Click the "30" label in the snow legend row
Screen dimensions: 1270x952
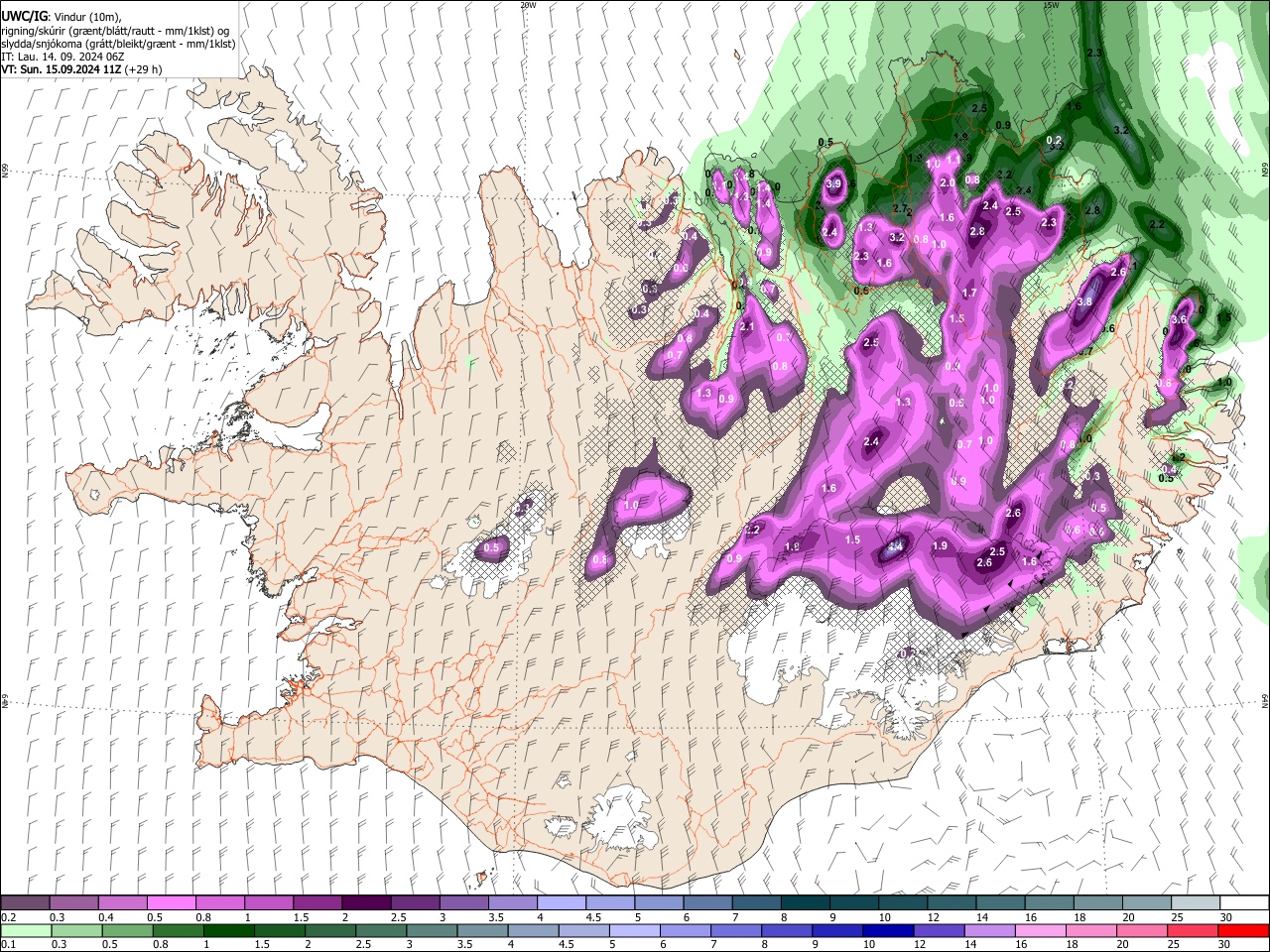click(x=1226, y=917)
